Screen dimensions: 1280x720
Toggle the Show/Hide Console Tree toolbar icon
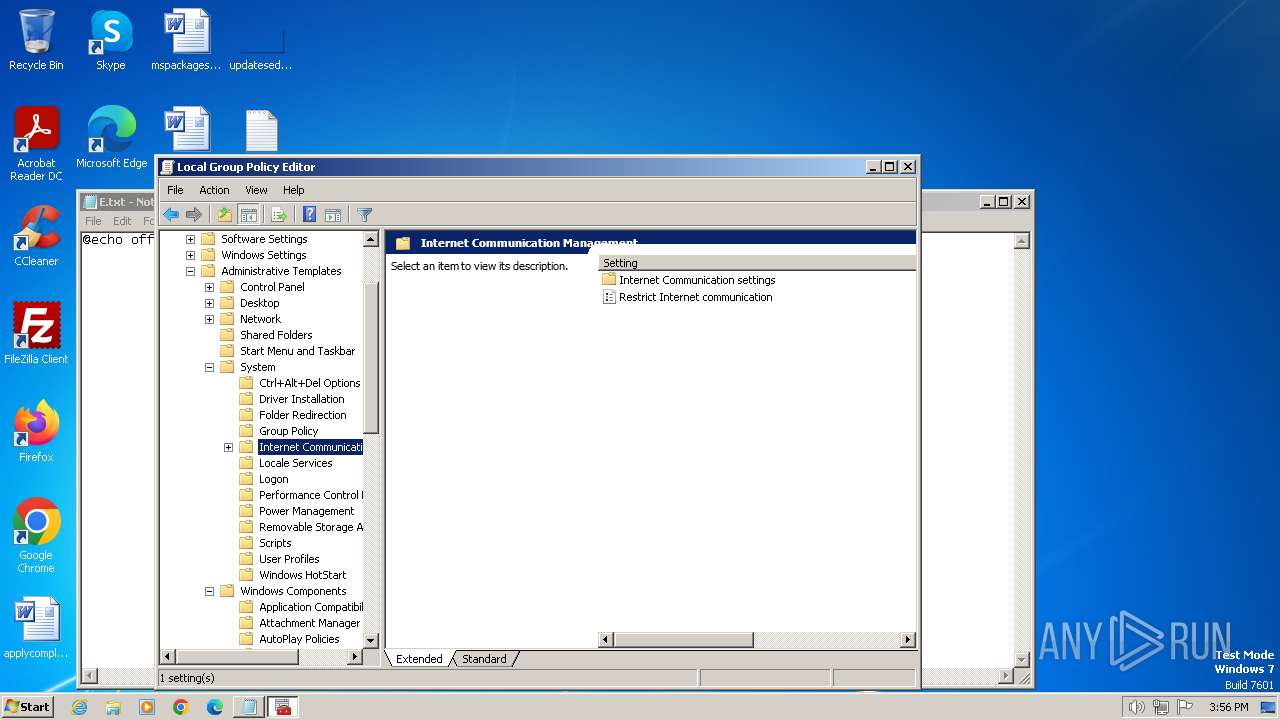[x=249, y=215]
